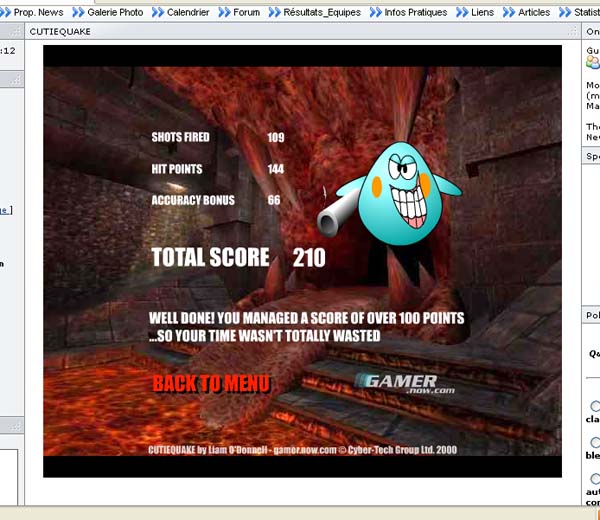Click the chevron icon beside Galerie Photo
Image resolution: width=600 pixels, height=520 pixels.
point(78,13)
